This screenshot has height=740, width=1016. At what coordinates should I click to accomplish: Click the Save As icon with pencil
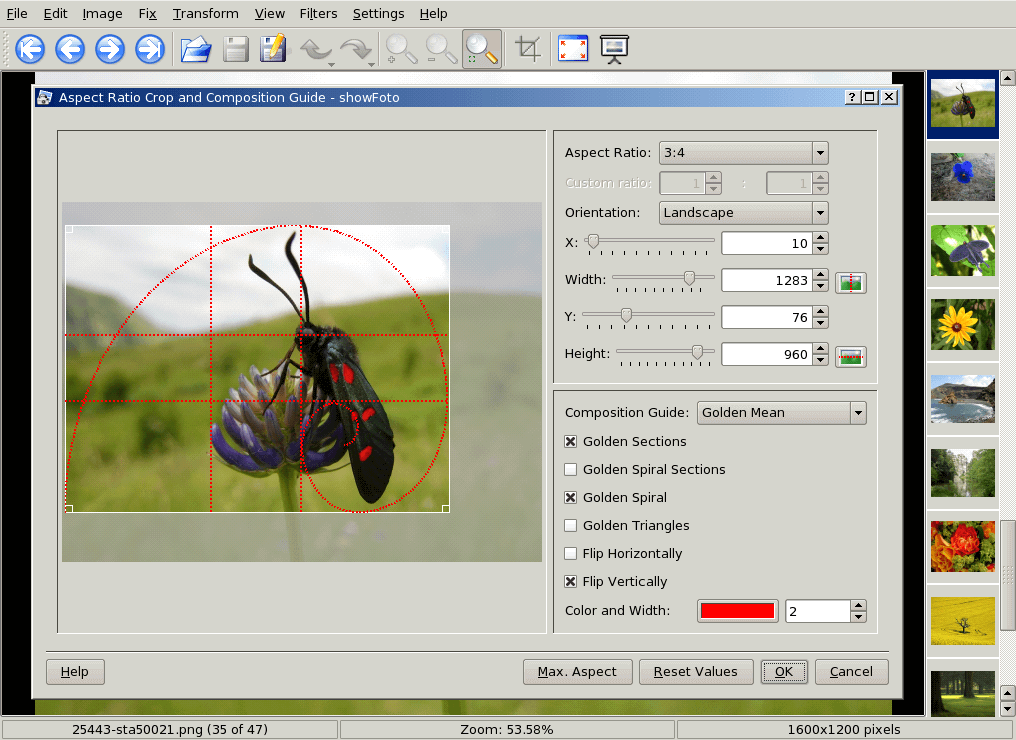click(x=273, y=48)
